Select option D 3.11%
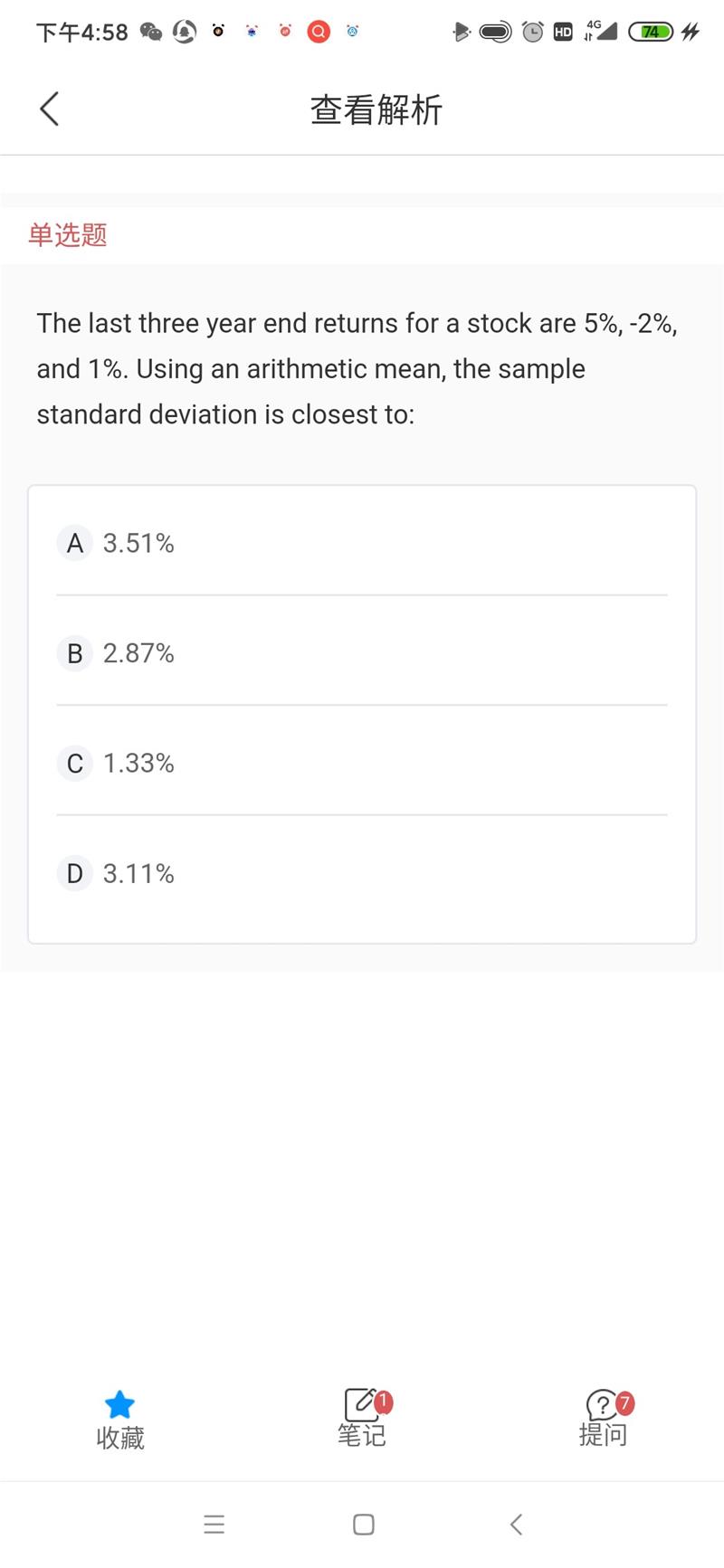This screenshot has width=724, height=1568. (x=362, y=874)
